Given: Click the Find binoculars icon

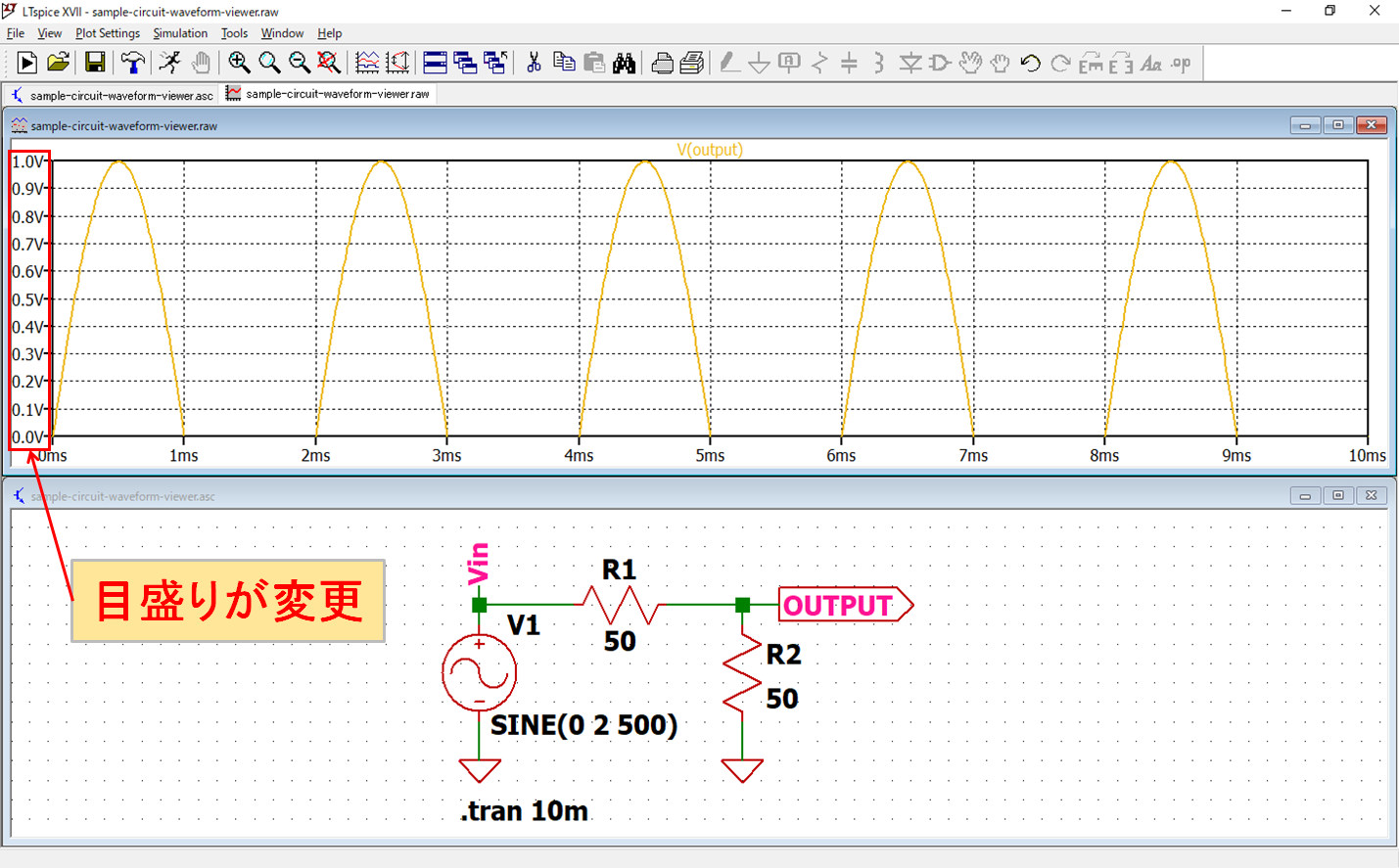Looking at the screenshot, I should [624, 63].
